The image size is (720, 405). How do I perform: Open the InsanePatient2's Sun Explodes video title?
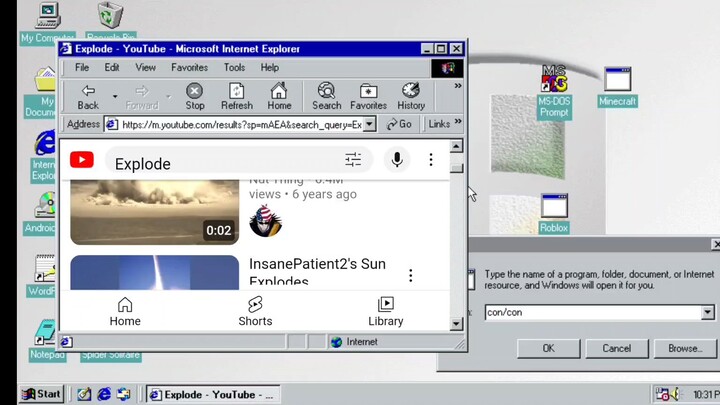click(x=317, y=272)
